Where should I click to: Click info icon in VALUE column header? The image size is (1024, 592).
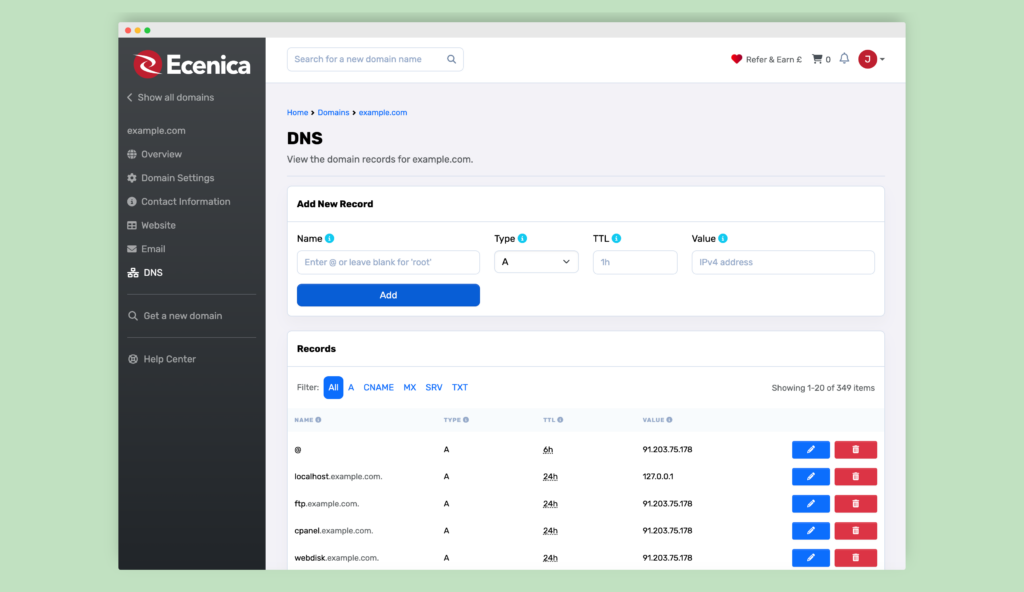pos(669,420)
